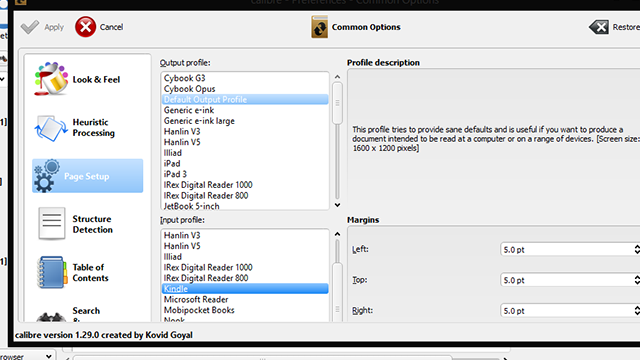Click the red Cancel icon

85,27
